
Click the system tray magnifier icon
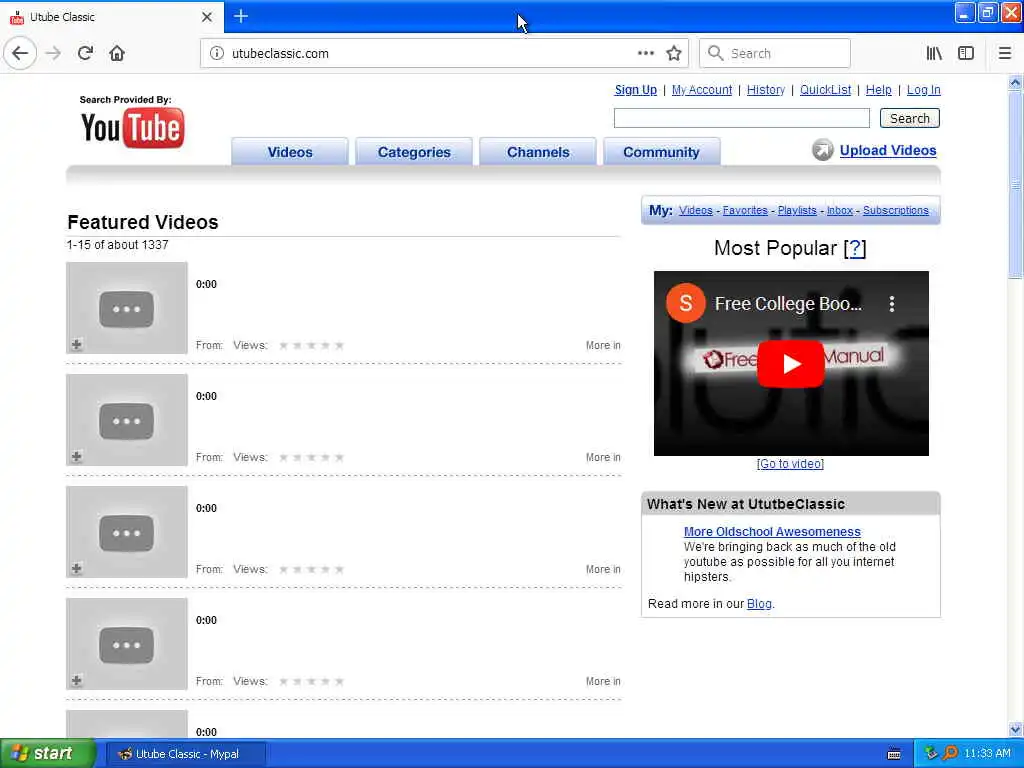click(950, 753)
